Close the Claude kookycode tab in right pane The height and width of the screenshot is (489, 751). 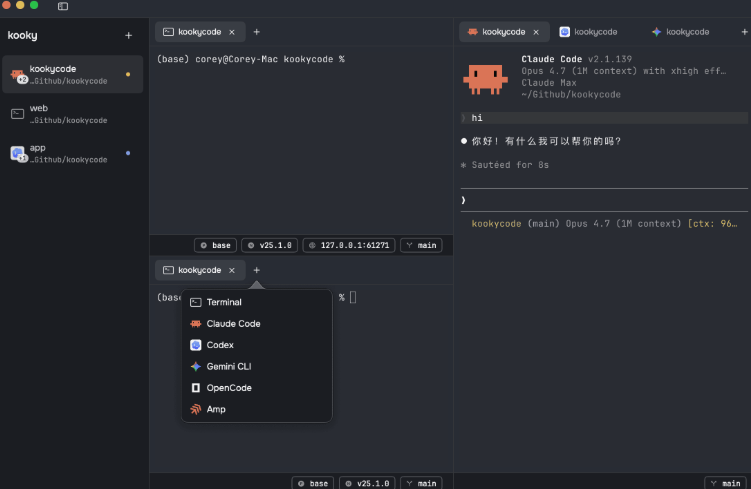[536, 32]
